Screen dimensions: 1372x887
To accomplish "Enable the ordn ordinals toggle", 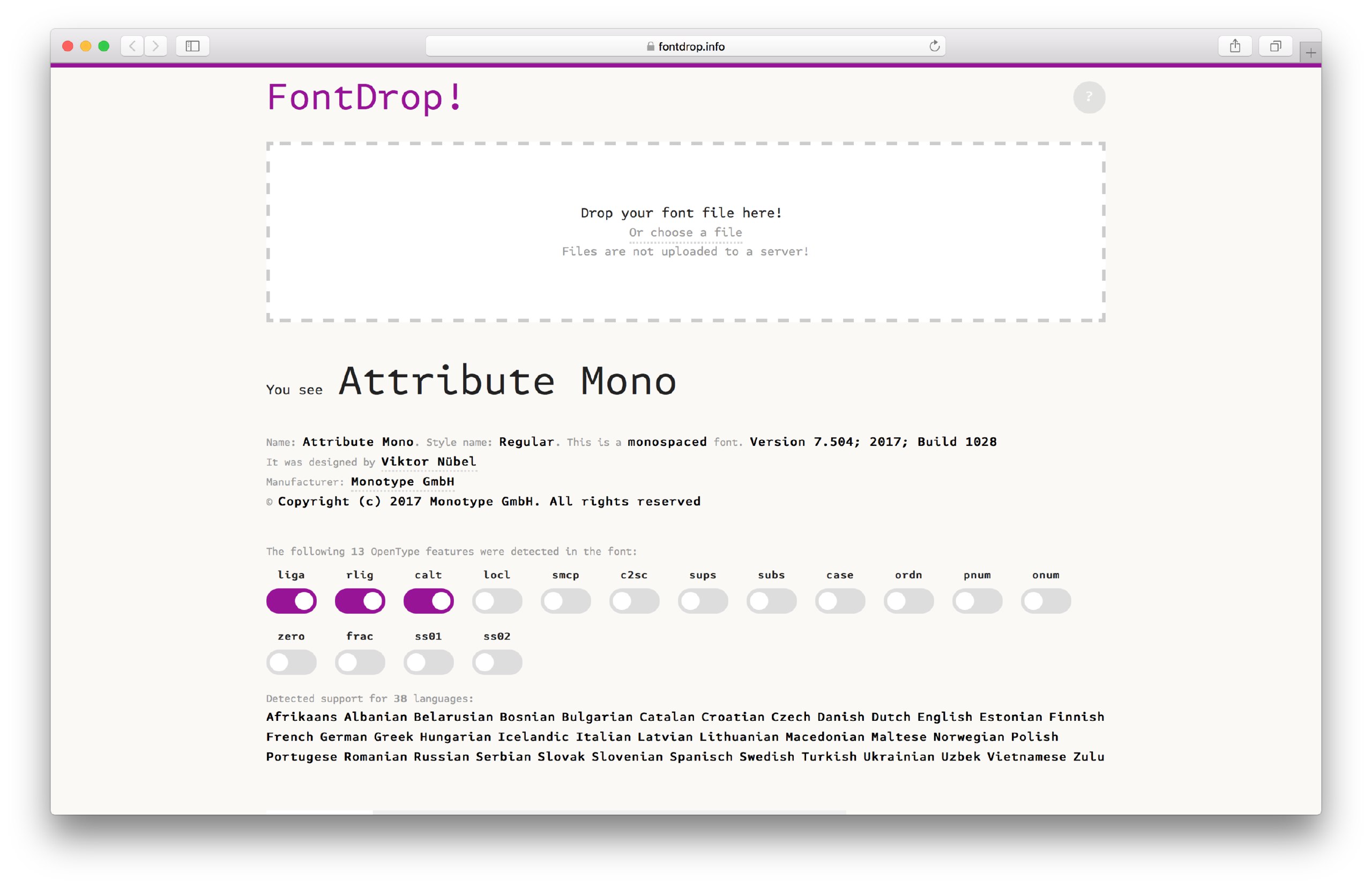I will [x=908, y=601].
